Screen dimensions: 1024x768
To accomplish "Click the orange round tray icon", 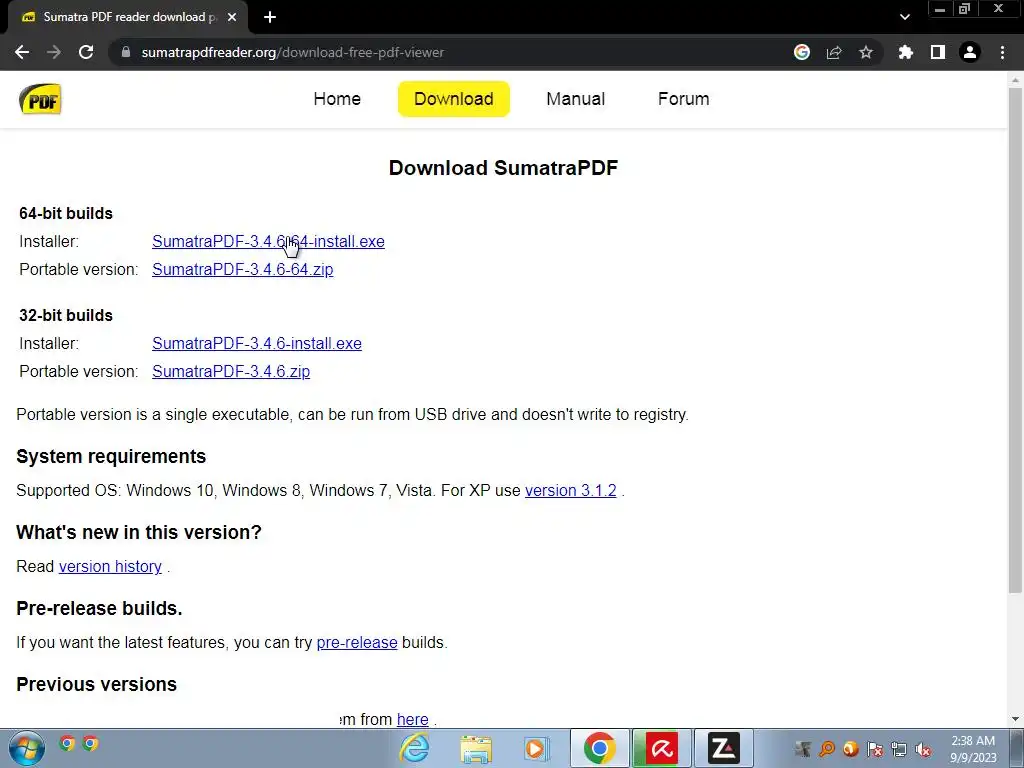I will (850, 748).
